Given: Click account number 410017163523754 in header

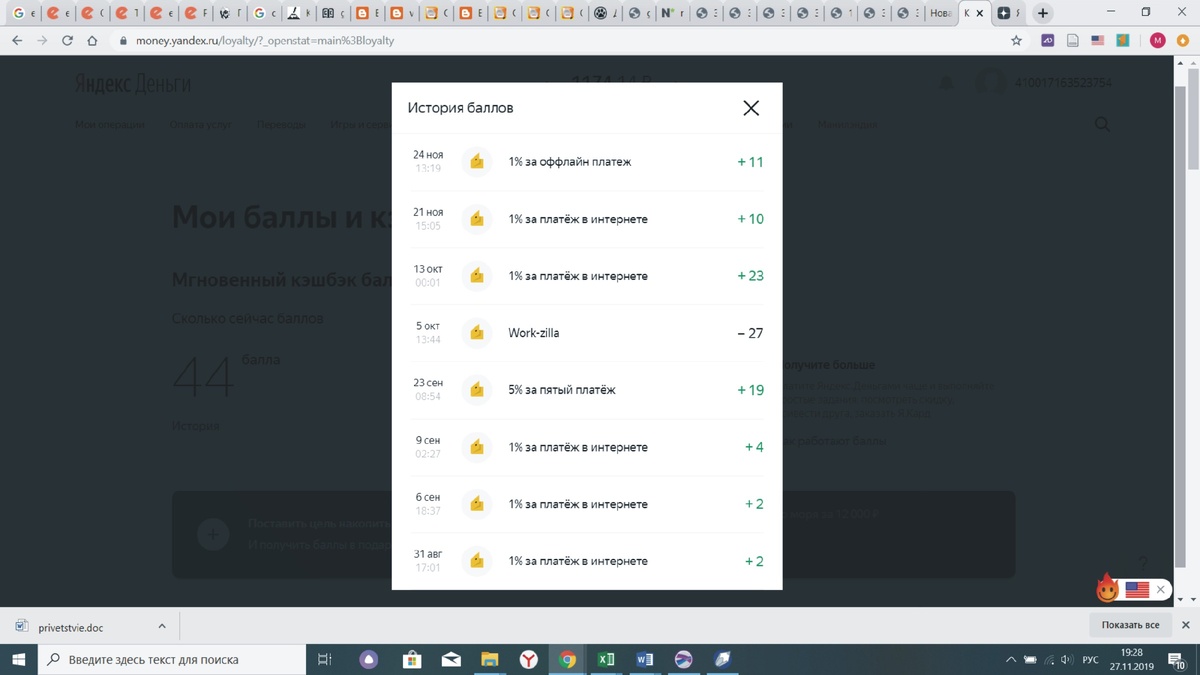Looking at the screenshot, I should pos(1063,83).
